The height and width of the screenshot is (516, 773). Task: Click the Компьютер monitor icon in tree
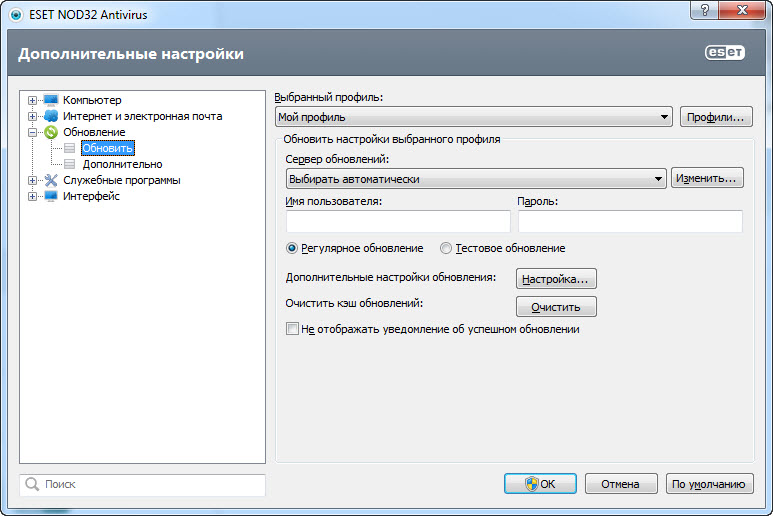(x=51, y=100)
